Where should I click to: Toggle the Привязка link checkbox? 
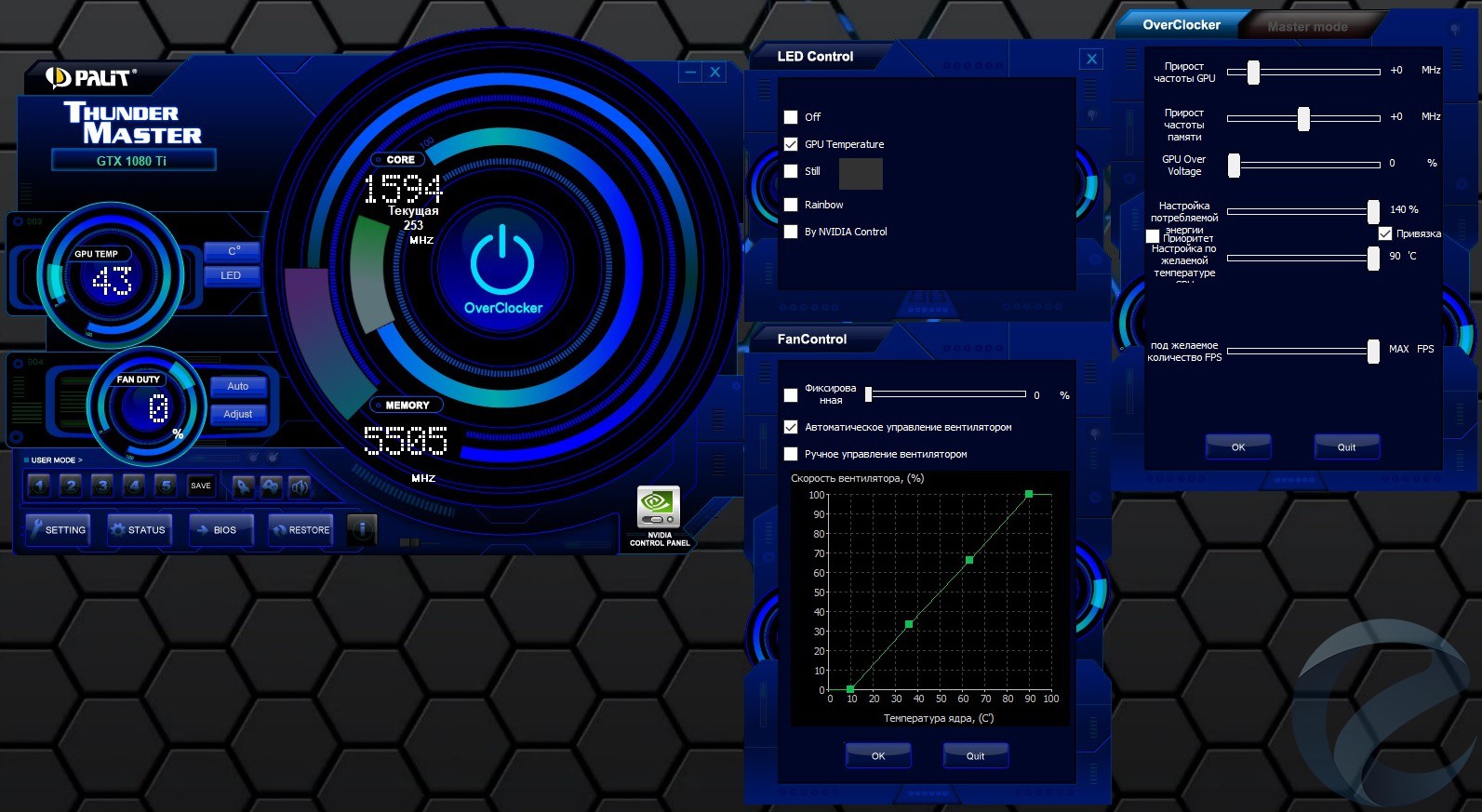click(x=1385, y=233)
